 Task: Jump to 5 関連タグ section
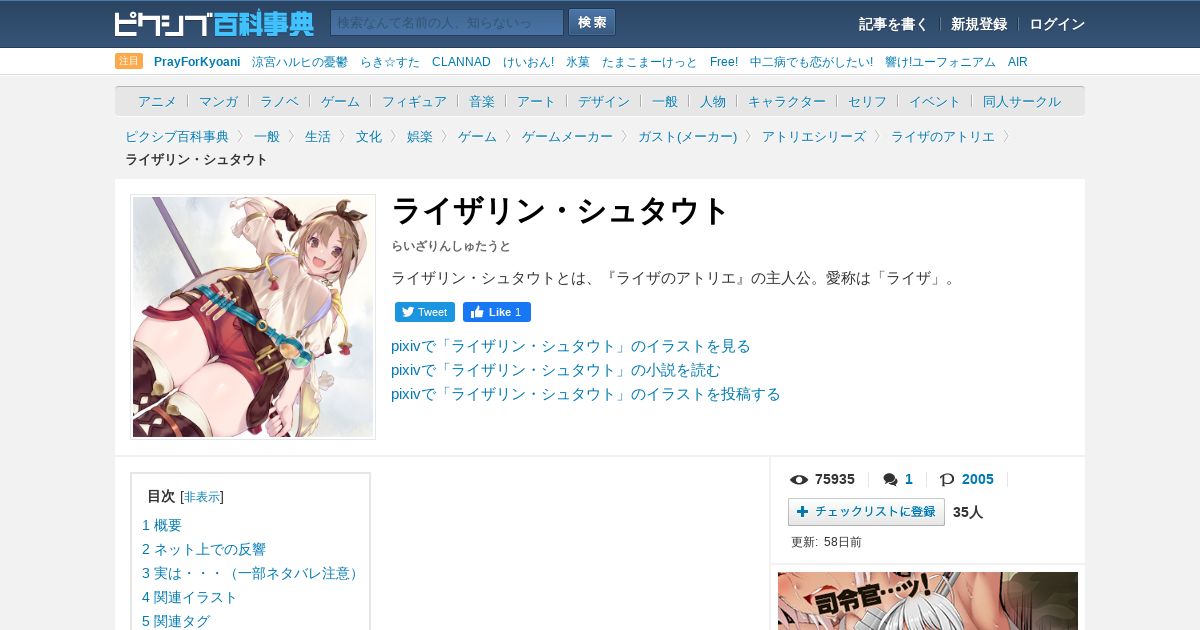[x=176, y=621]
